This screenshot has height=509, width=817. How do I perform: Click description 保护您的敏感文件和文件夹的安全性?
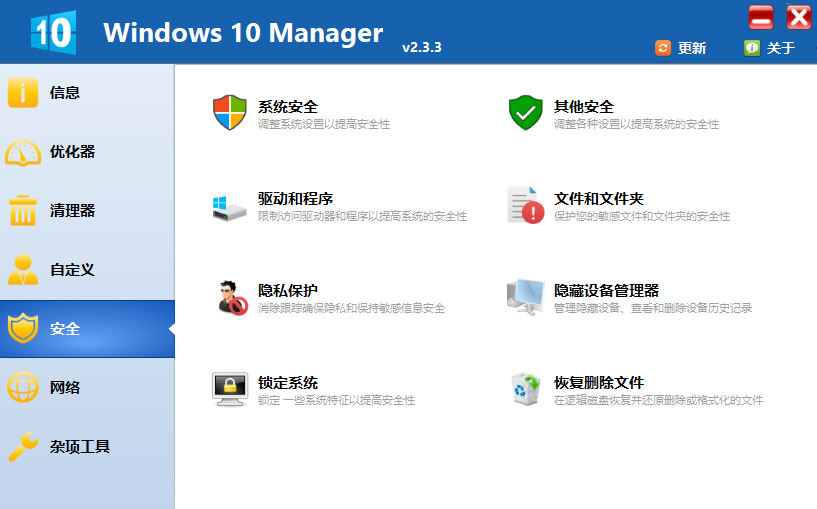pos(641,216)
